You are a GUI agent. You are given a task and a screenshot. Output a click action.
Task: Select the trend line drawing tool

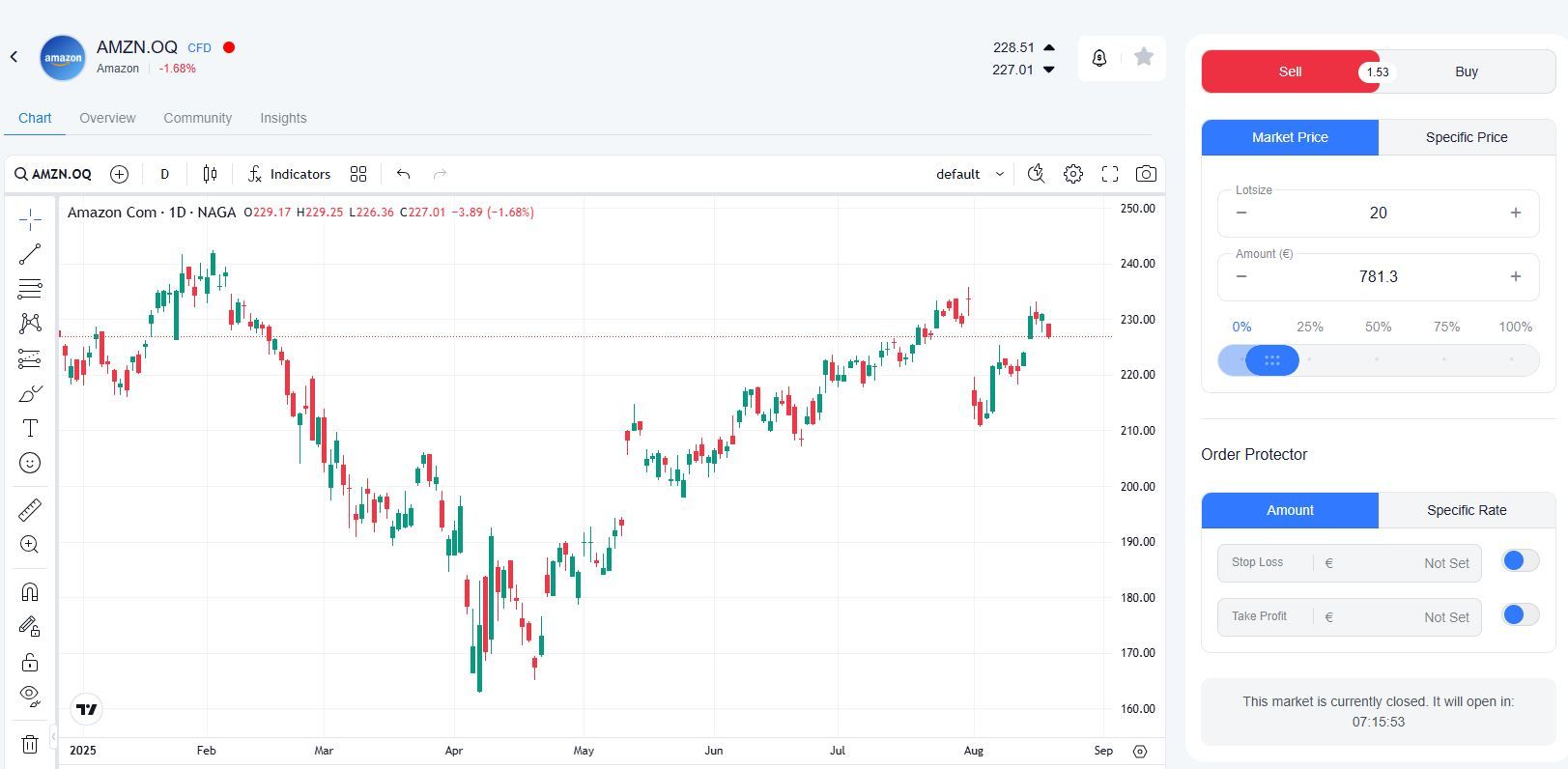[x=30, y=254]
